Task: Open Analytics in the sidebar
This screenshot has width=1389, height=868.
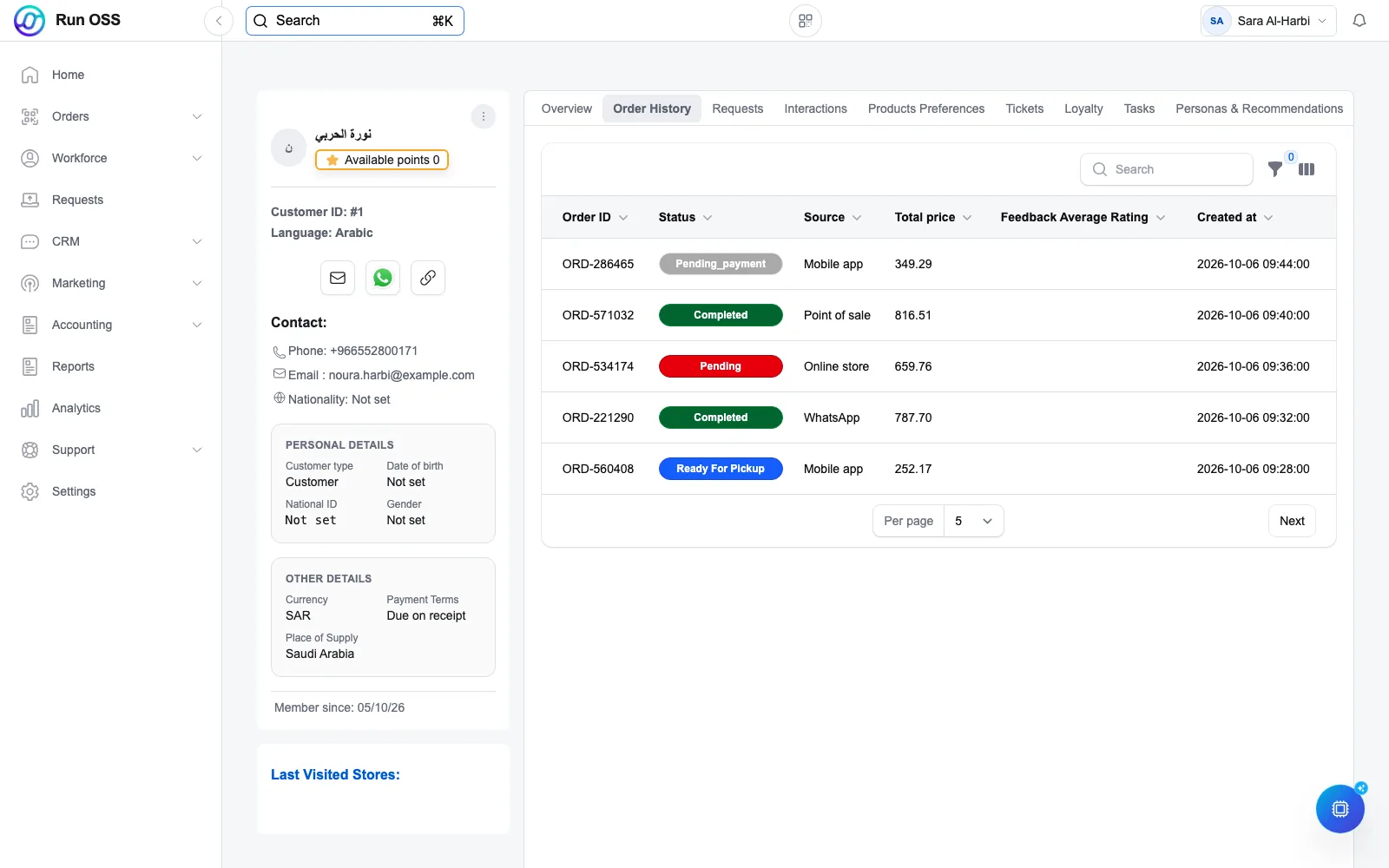Action: click(111, 408)
